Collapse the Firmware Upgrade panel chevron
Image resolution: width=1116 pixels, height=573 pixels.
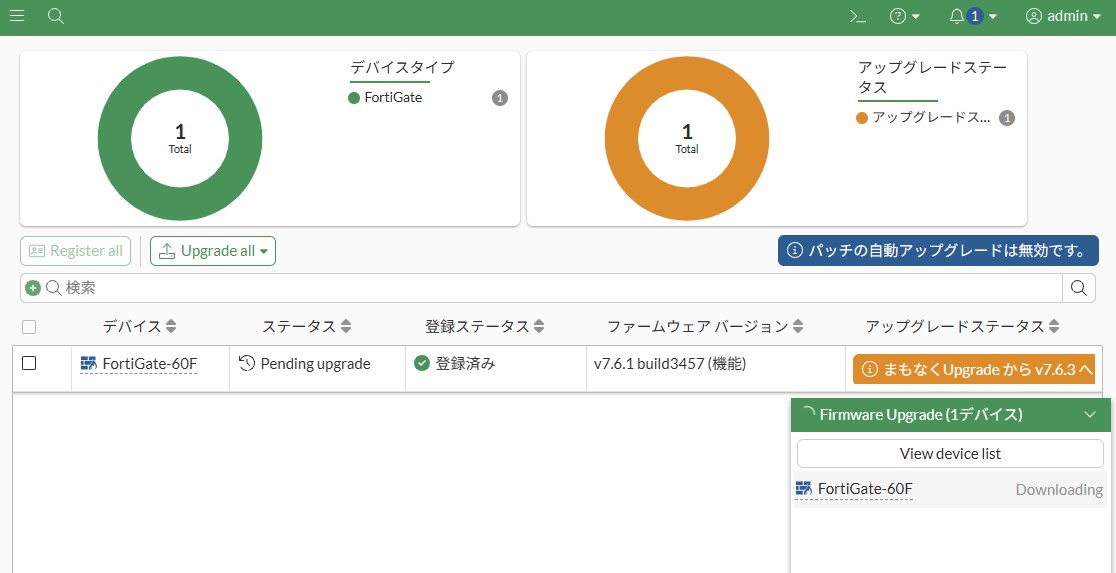(1090, 415)
